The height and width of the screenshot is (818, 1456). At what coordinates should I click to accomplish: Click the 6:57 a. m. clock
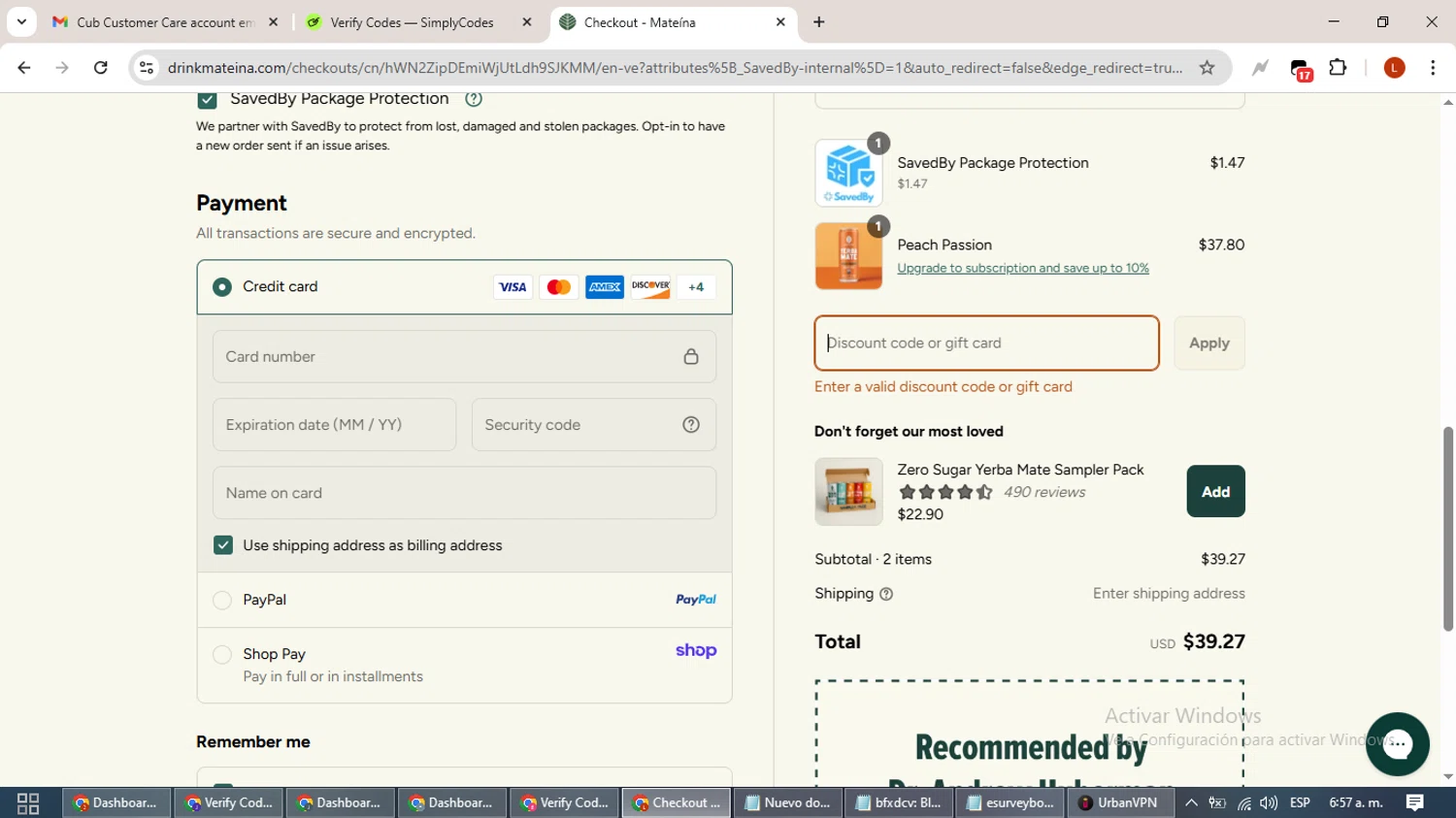click(x=1356, y=803)
